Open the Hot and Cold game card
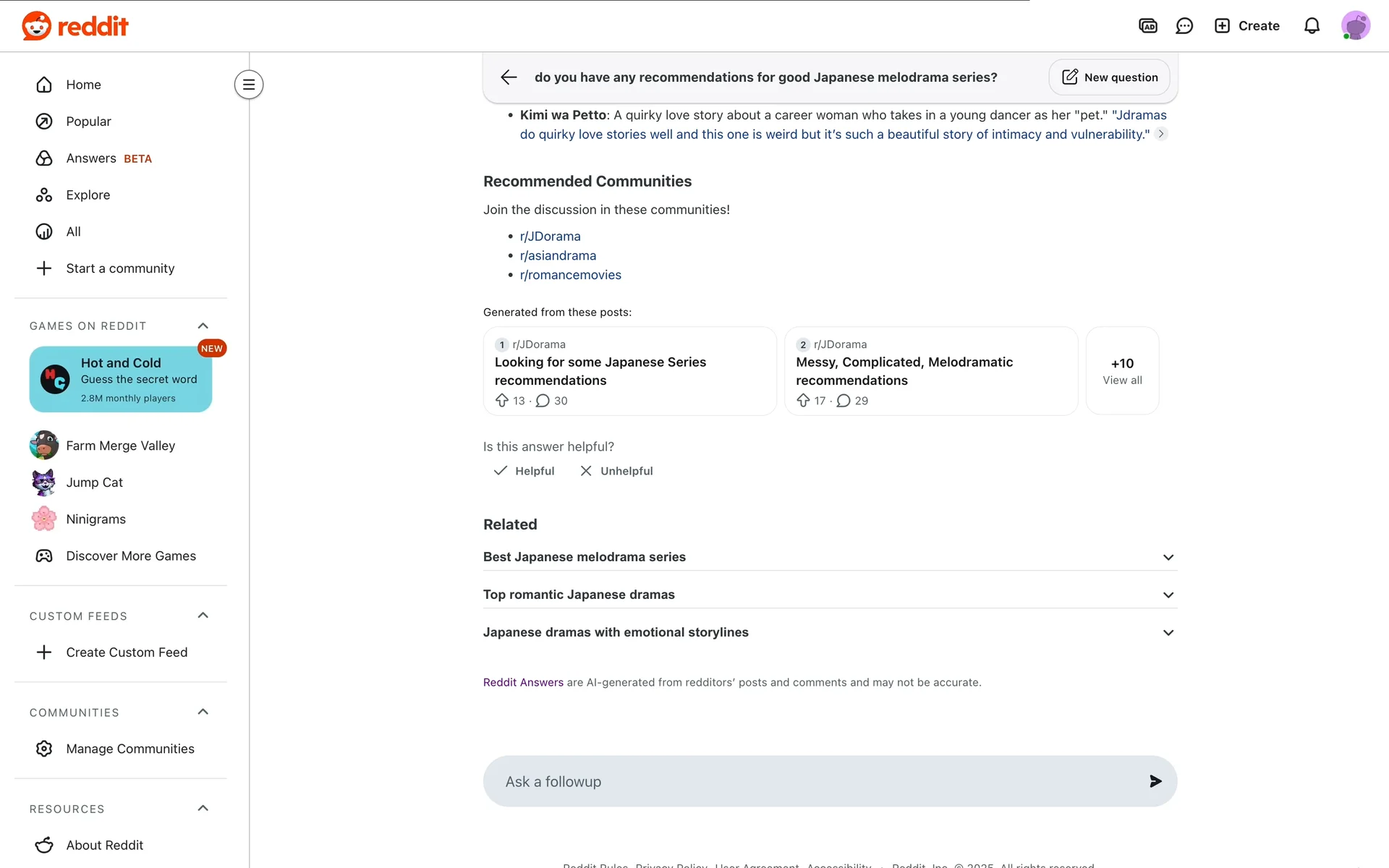The height and width of the screenshot is (868, 1389). (121, 379)
